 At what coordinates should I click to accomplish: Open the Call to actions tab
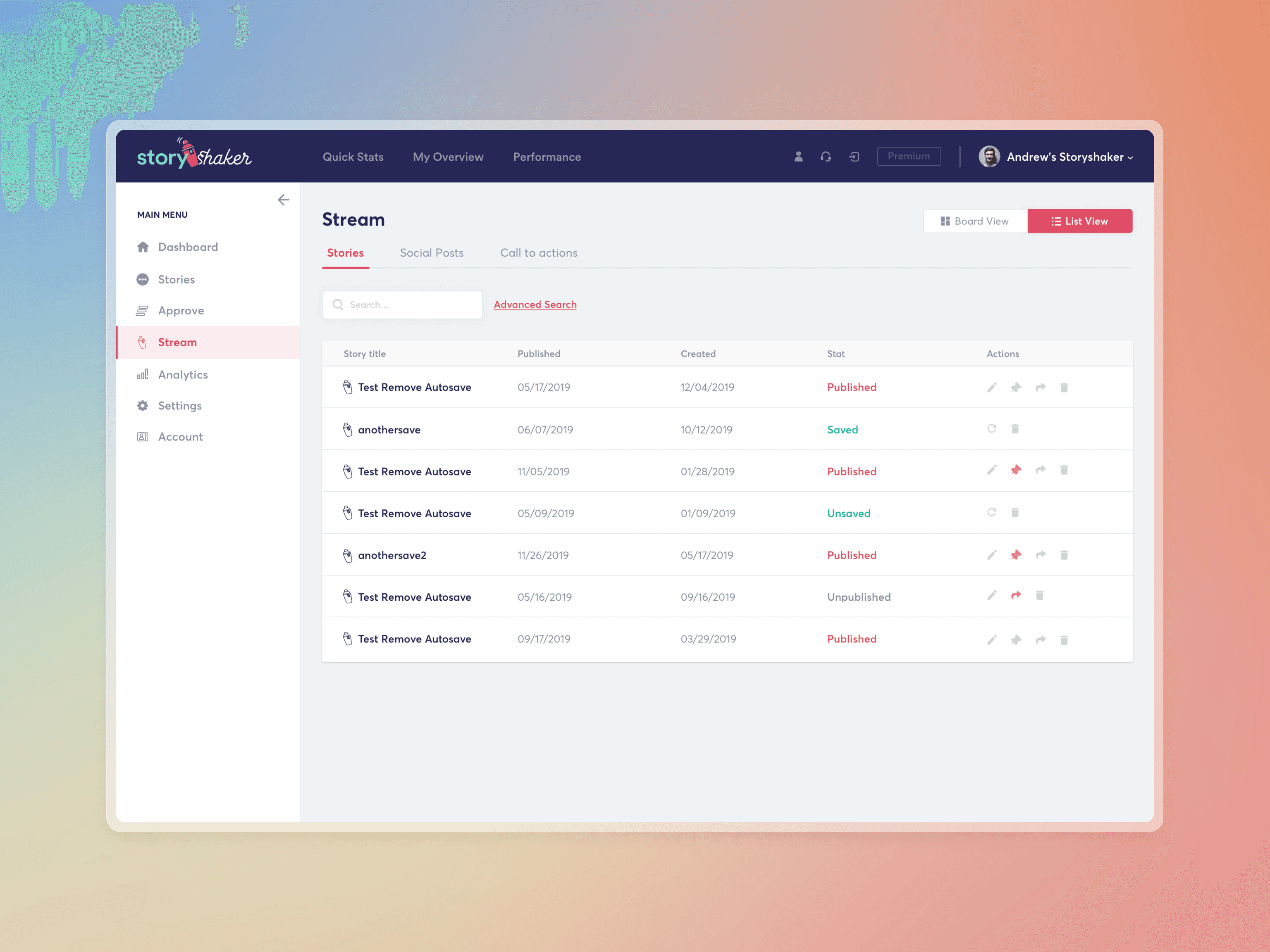(539, 253)
